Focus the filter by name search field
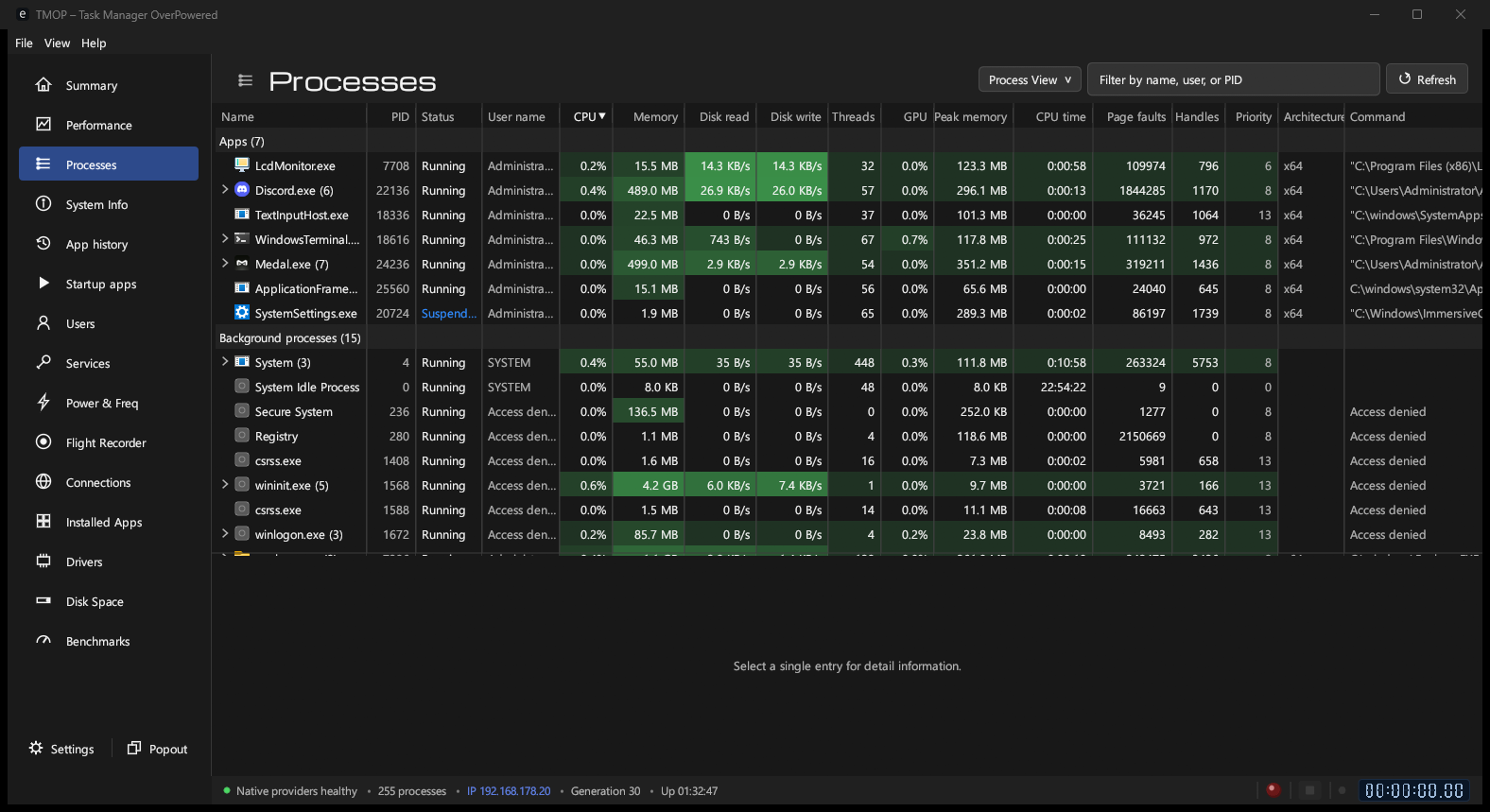 (1234, 80)
